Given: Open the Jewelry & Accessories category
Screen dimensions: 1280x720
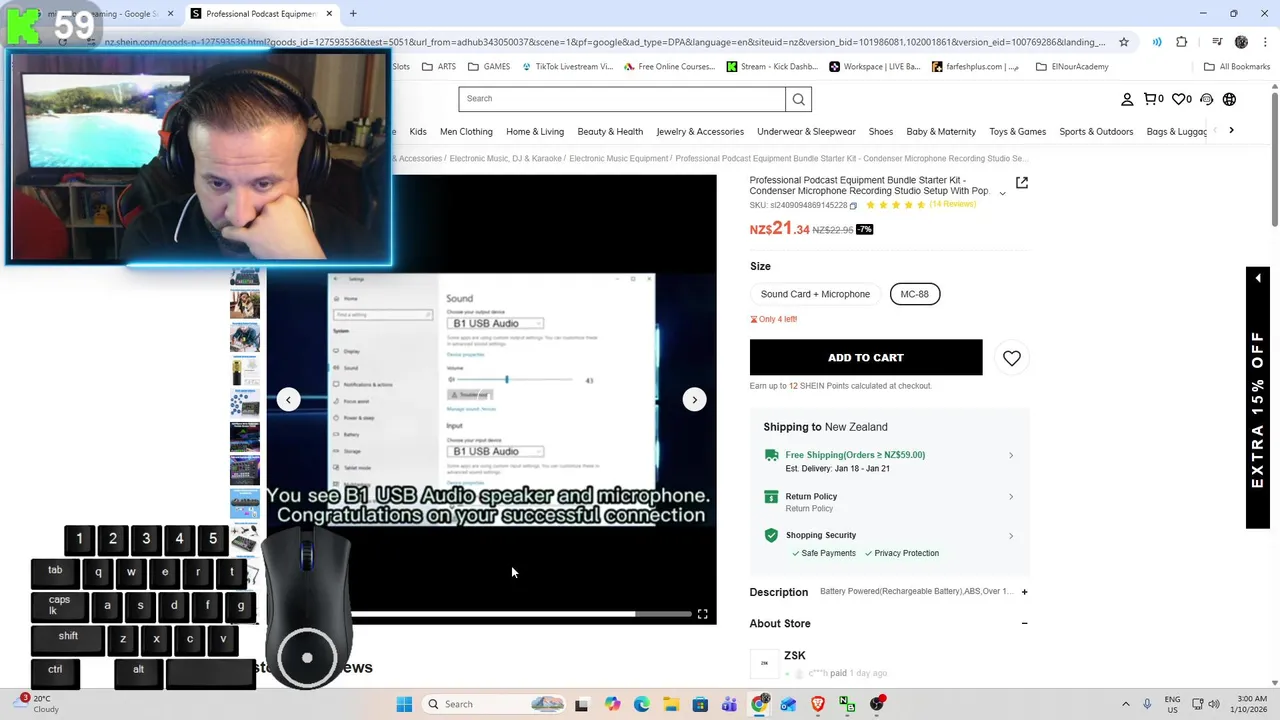Looking at the screenshot, I should [x=700, y=132].
